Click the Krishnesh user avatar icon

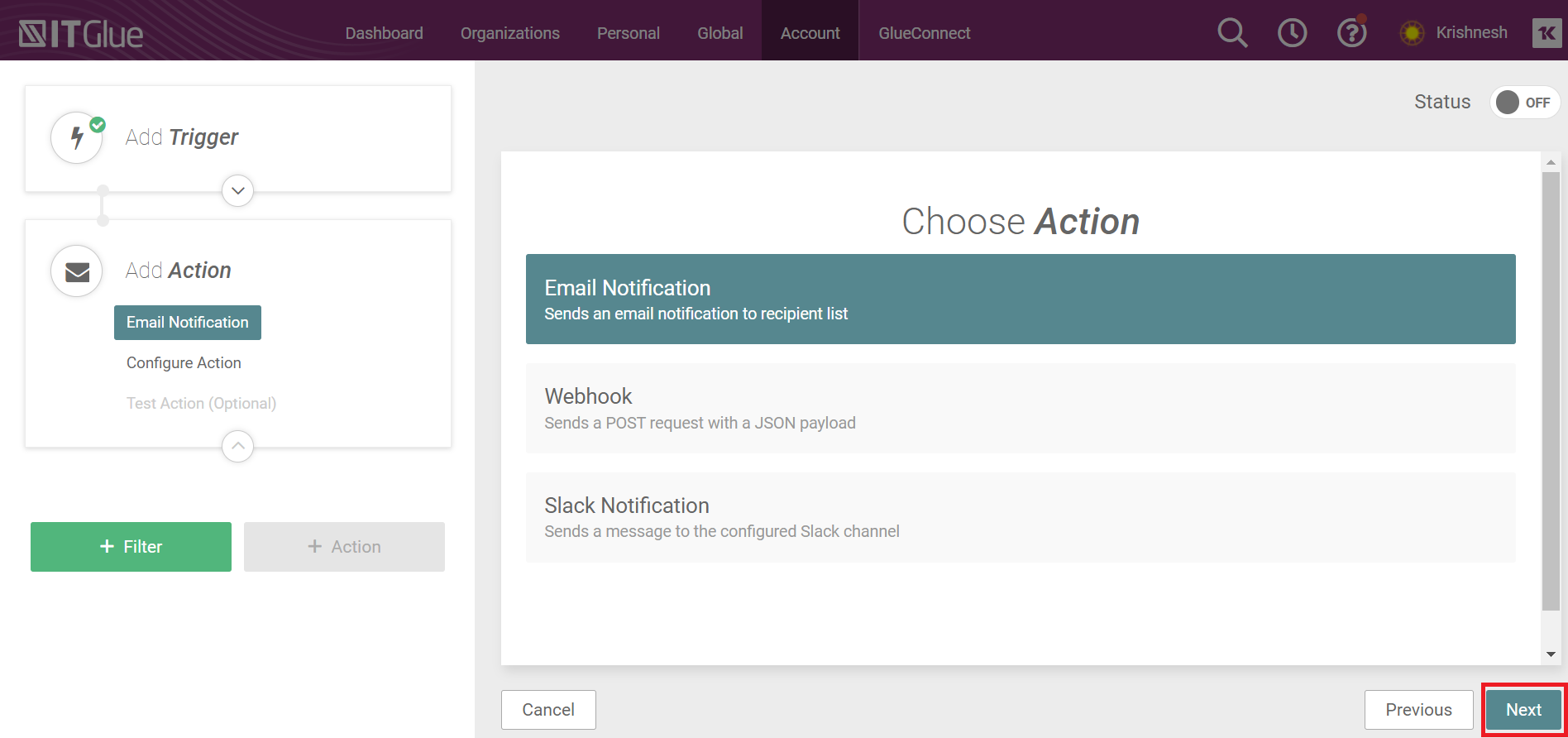1412,33
